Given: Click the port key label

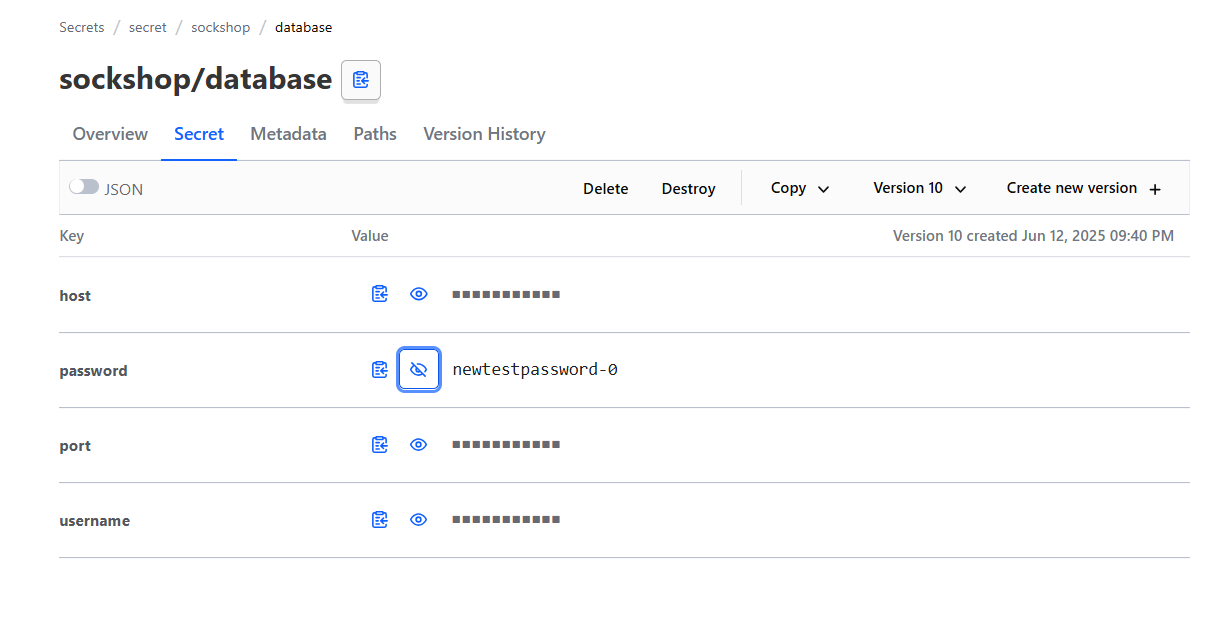Looking at the screenshot, I should (x=75, y=446).
